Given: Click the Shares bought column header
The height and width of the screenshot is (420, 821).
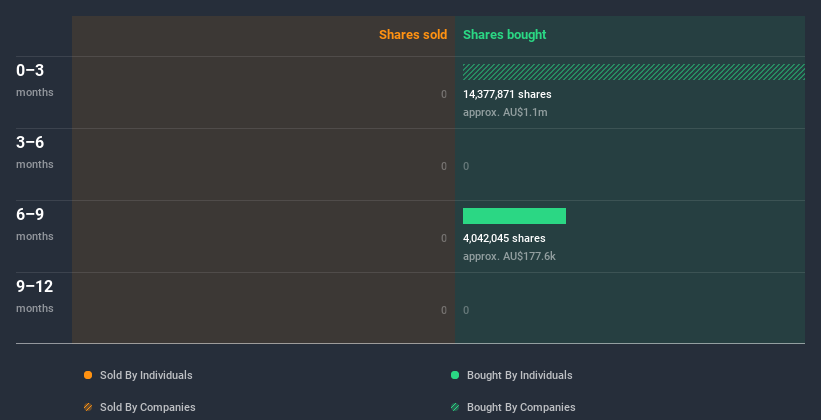Looking at the screenshot, I should (504, 35).
